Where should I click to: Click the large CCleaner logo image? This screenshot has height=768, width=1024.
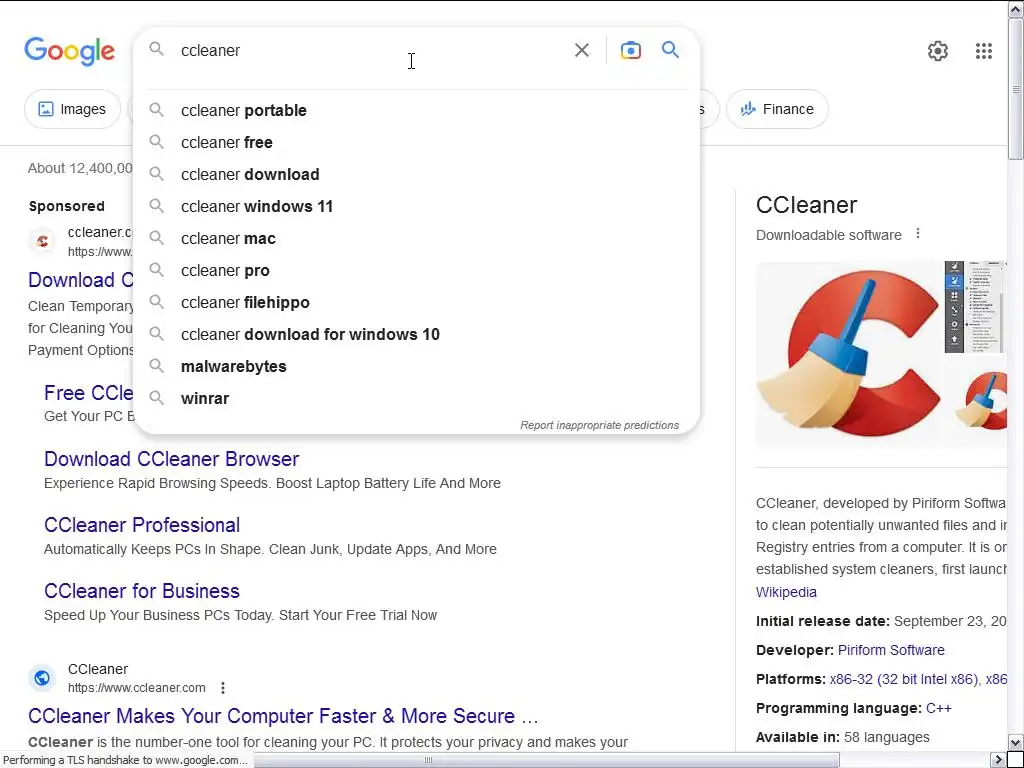point(848,353)
